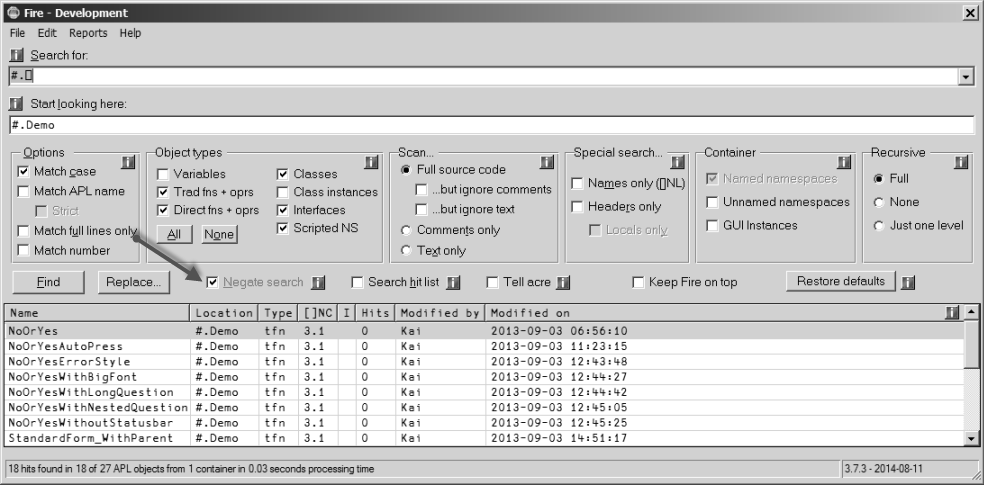Click info icon beside Search for label

pyautogui.click(x=17, y=55)
